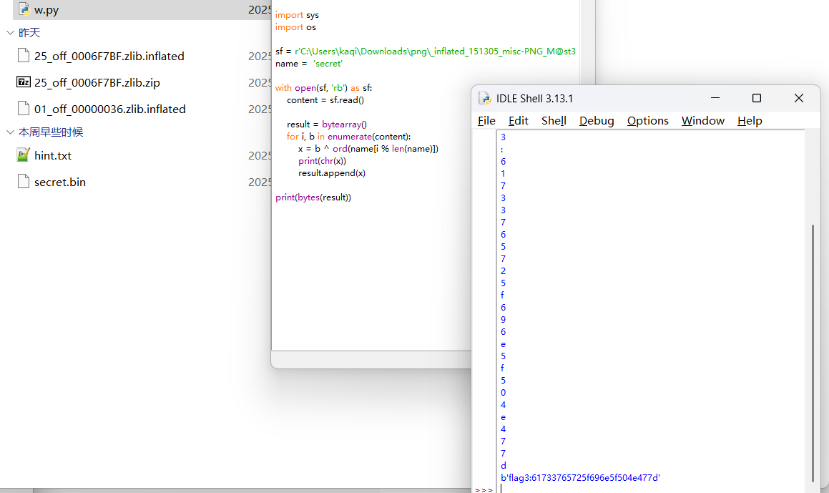Open the Window menu in IDLE
829x493 pixels.
click(702, 121)
